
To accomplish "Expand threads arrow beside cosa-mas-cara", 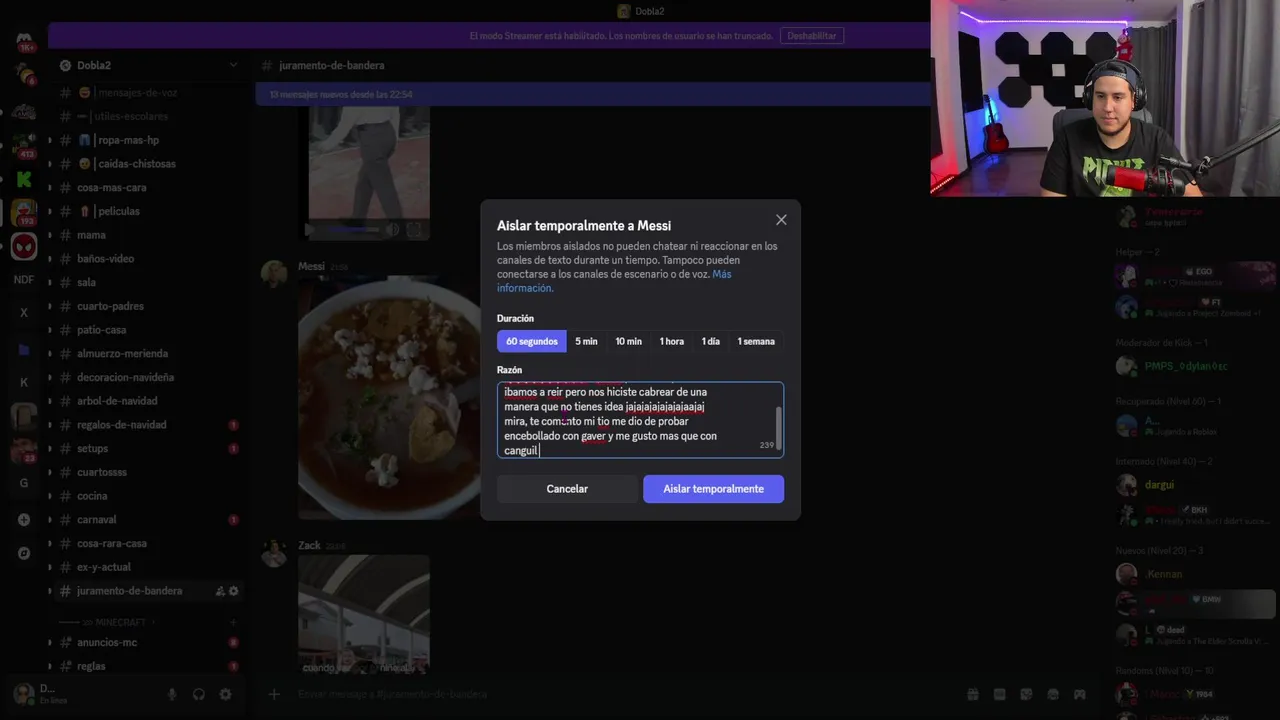I will pos(50,188).
